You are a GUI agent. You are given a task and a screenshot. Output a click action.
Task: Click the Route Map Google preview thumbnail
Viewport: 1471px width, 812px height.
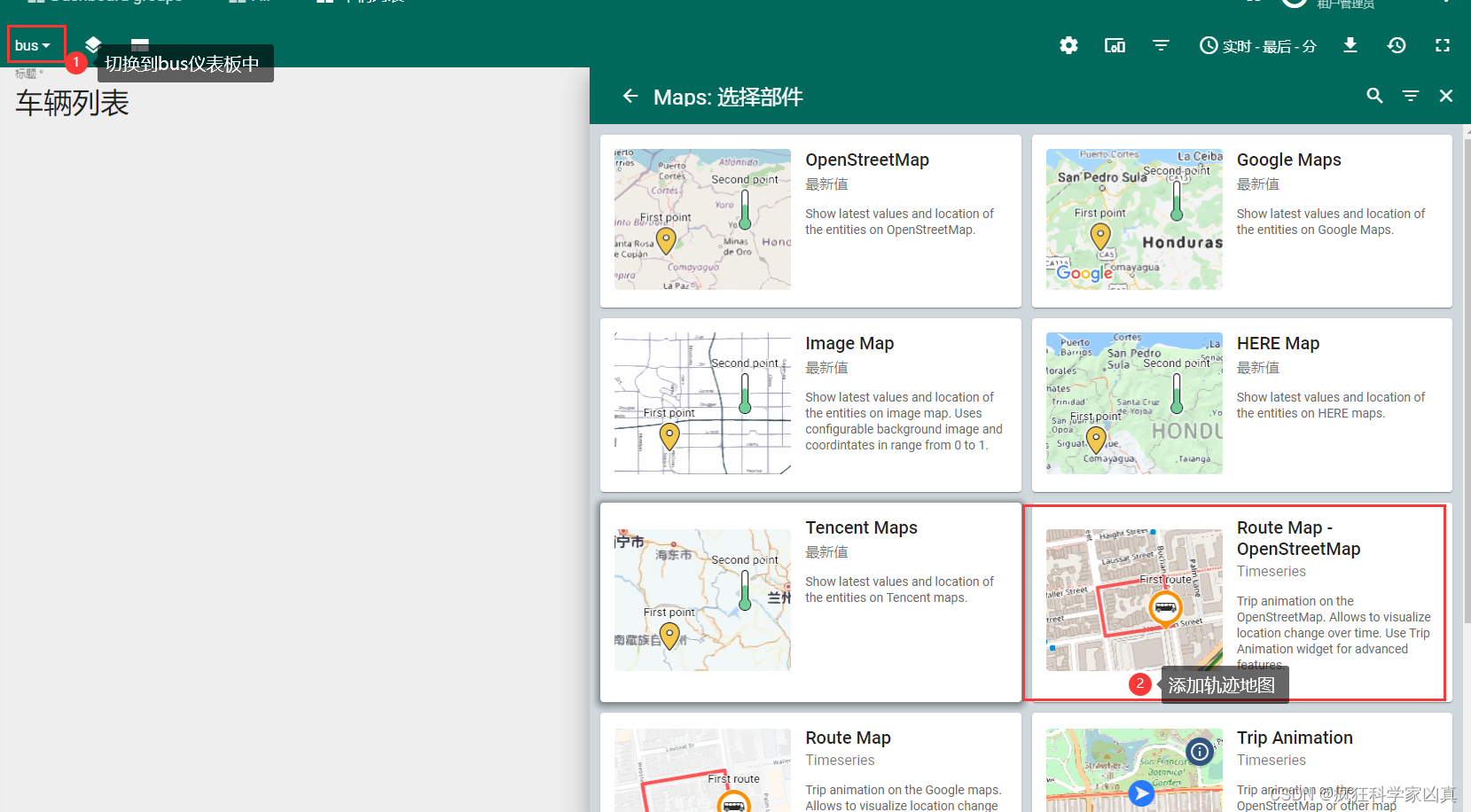point(702,770)
